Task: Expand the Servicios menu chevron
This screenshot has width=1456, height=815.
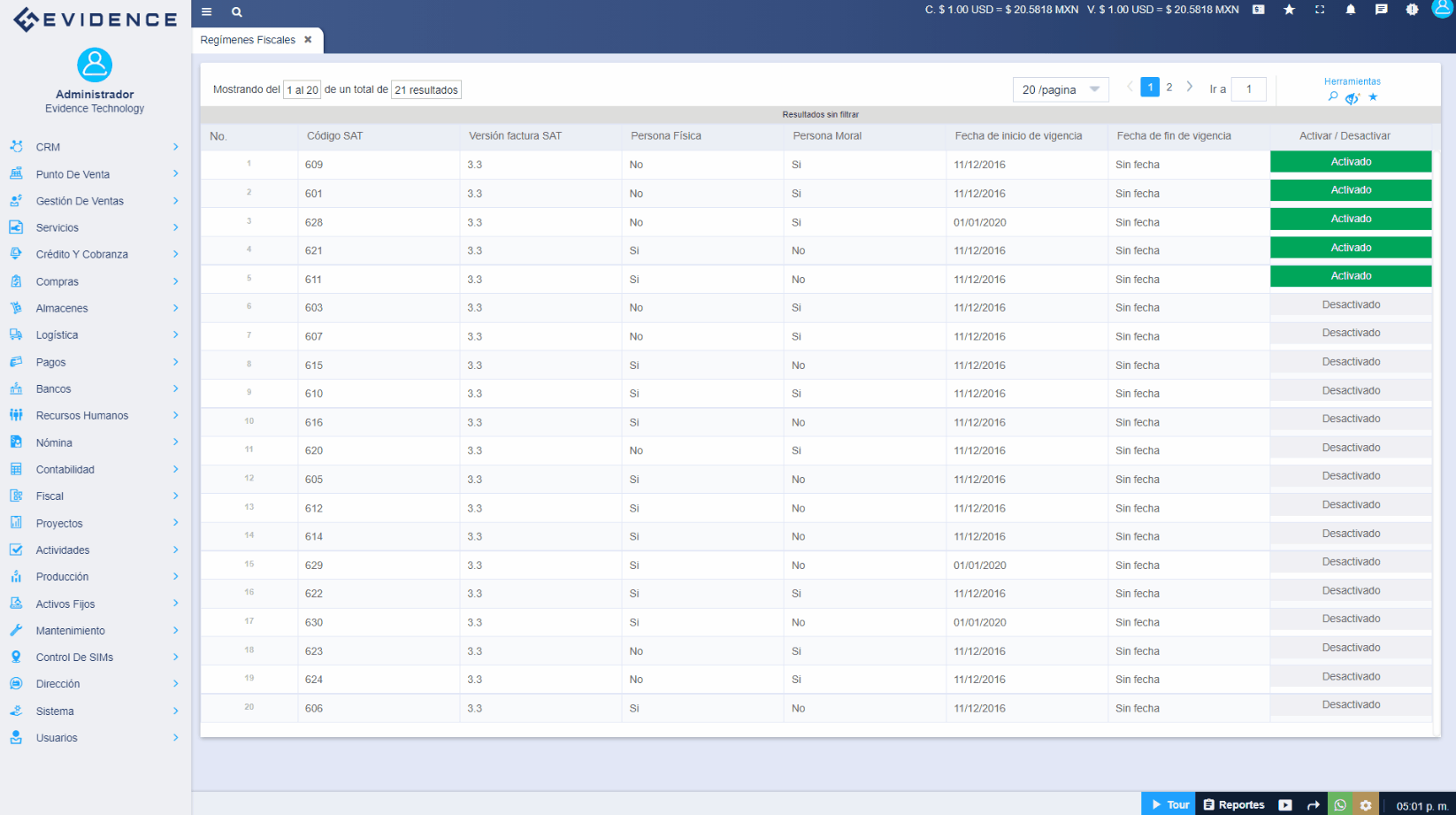Action: (x=176, y=227)
